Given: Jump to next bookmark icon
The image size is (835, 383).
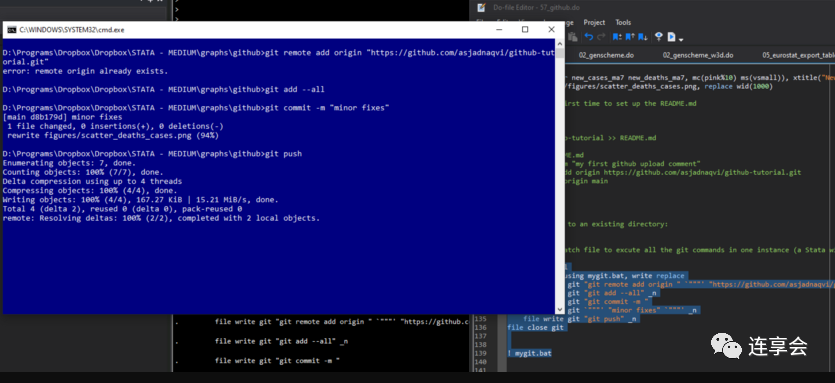Looking at the screenshot, I should (643, 37).
